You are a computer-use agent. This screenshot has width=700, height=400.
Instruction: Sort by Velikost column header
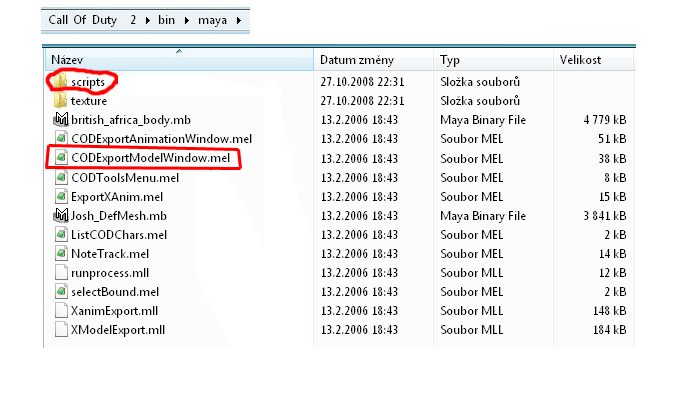[x=594, y=60]
